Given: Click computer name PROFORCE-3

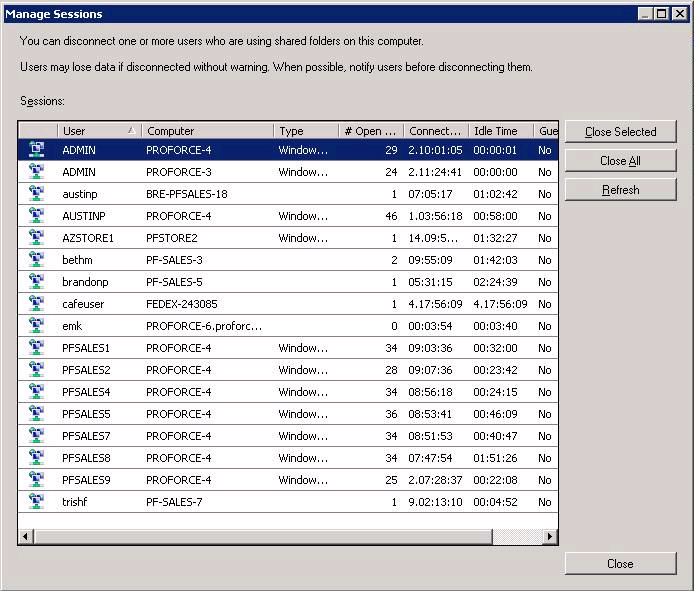Looking at the screenshot, I should 179,172.
